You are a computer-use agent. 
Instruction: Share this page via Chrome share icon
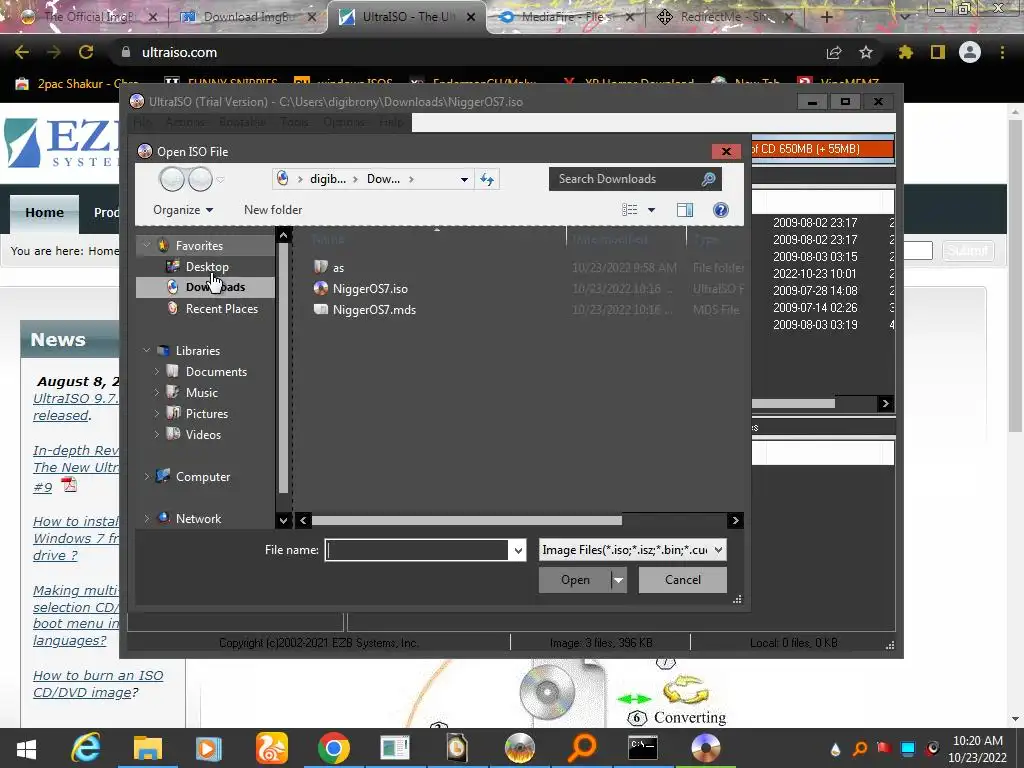834,52
